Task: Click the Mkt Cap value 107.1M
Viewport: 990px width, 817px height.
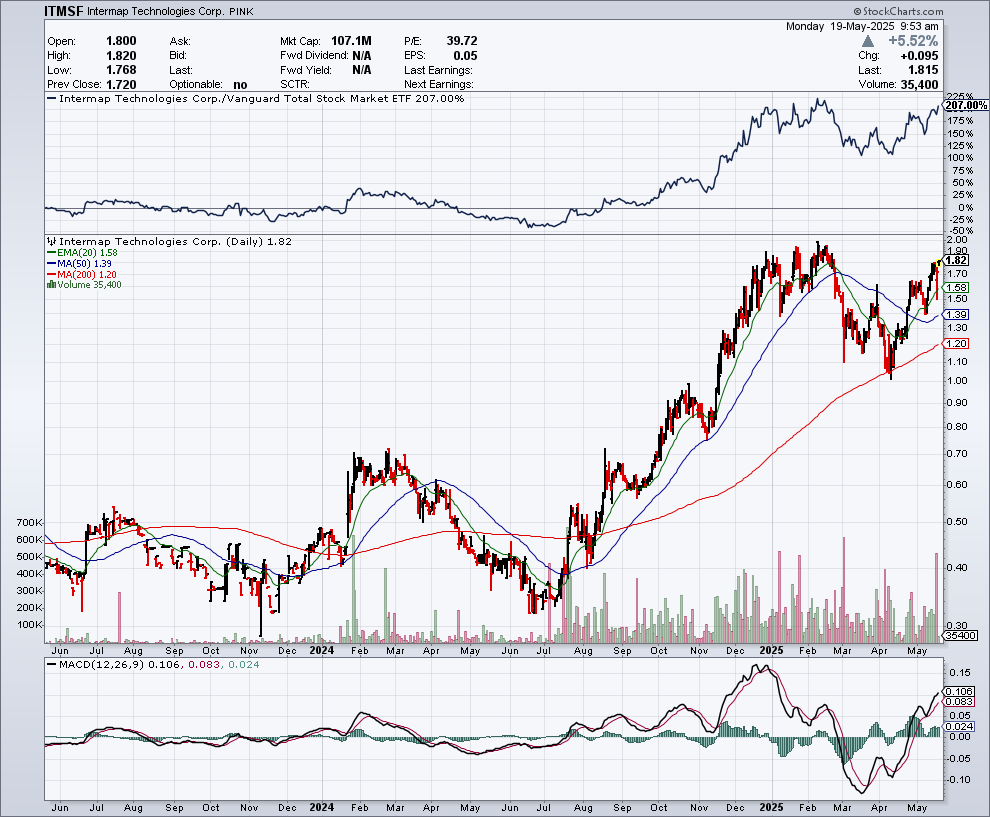Action: [351, 41]
